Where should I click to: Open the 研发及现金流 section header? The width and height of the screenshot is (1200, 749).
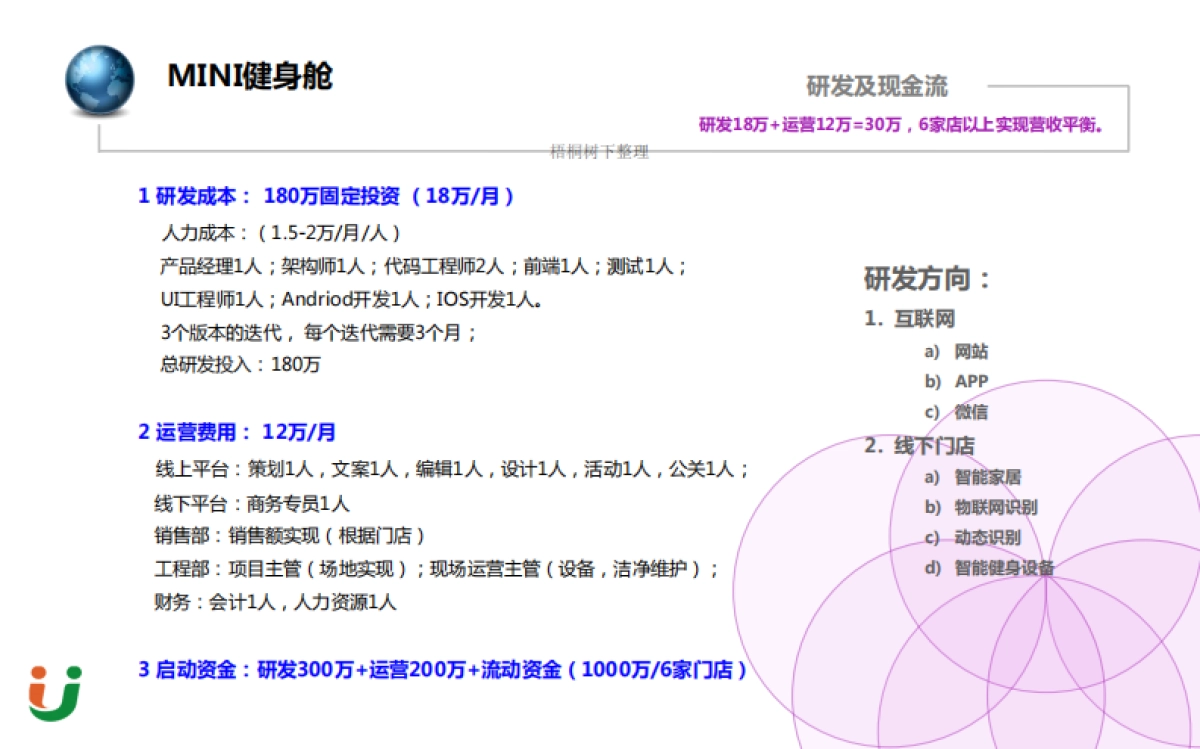click(878, 87)
